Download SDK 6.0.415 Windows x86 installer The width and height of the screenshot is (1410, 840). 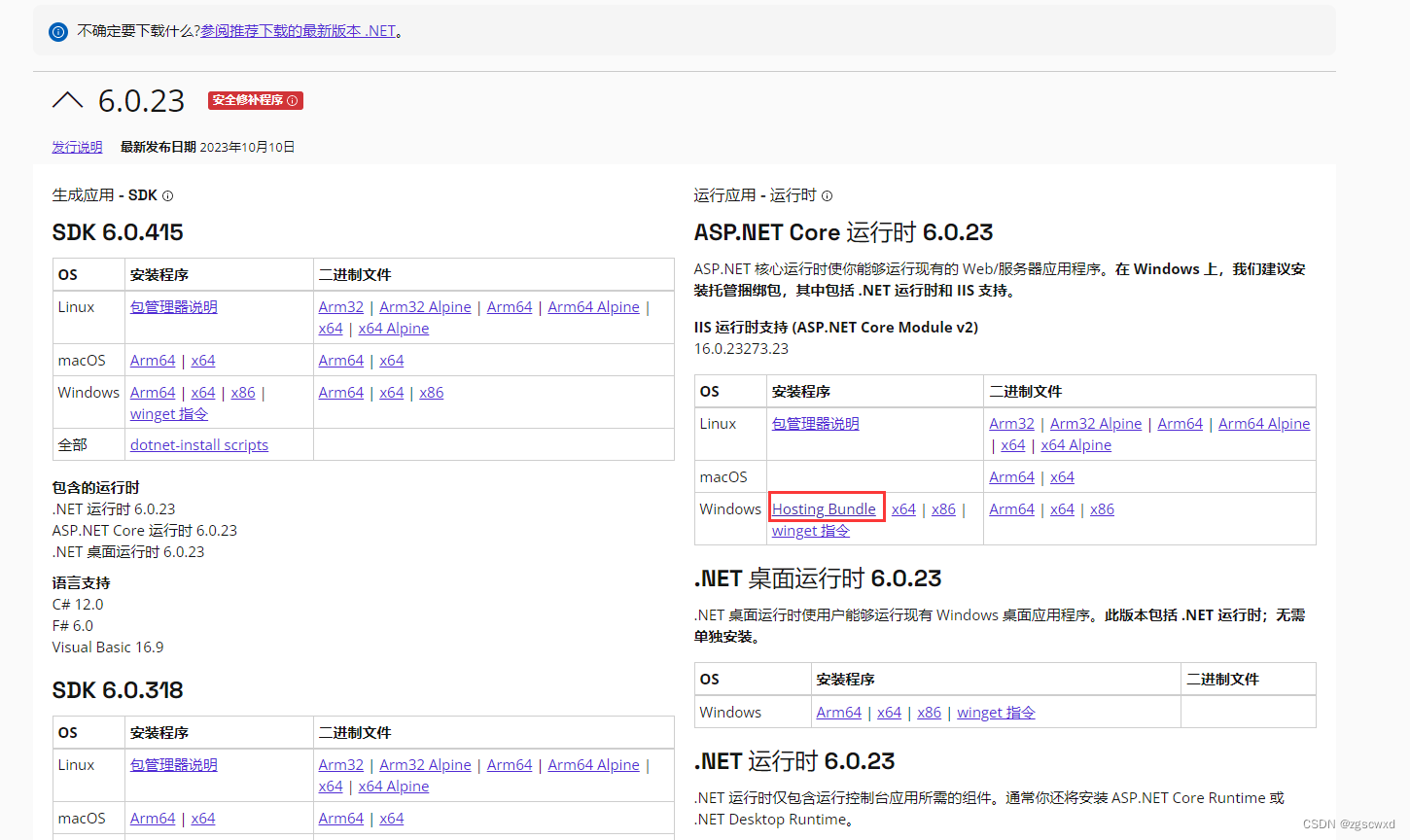(x=243, y=392)
